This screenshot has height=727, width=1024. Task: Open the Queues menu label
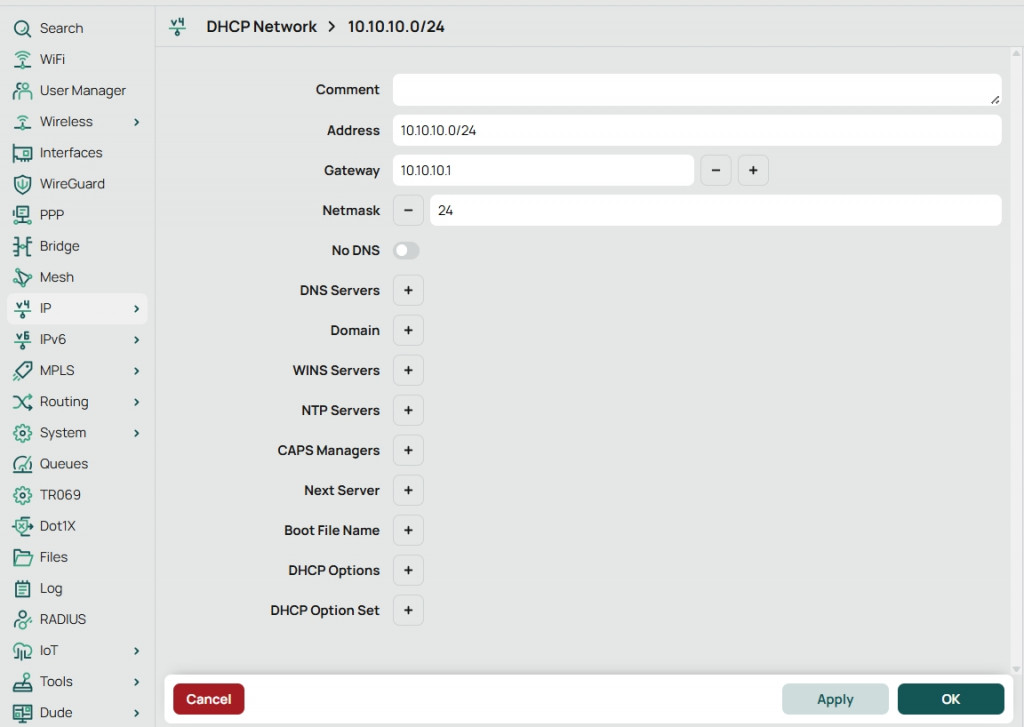coord(64,464)
